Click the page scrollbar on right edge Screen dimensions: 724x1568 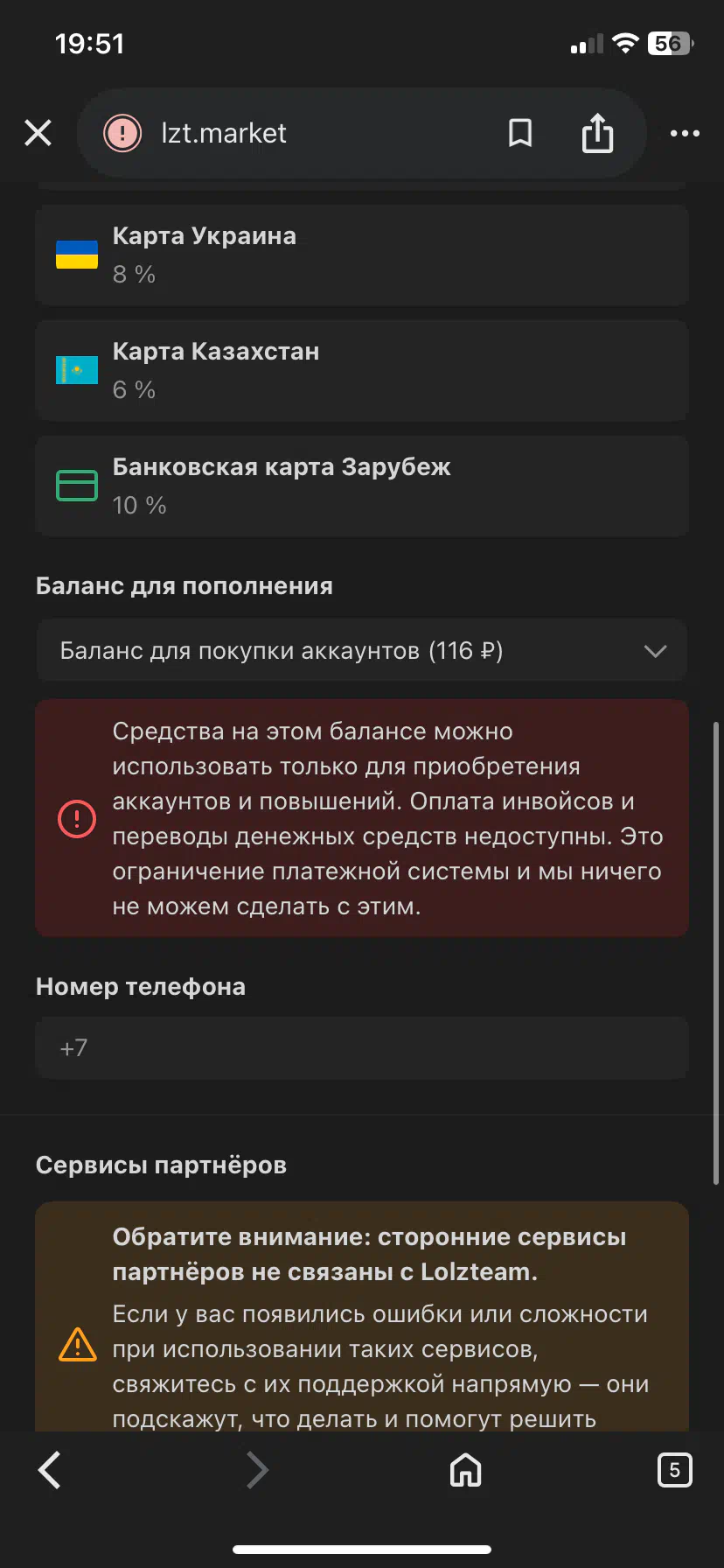[x=716, y=952]
